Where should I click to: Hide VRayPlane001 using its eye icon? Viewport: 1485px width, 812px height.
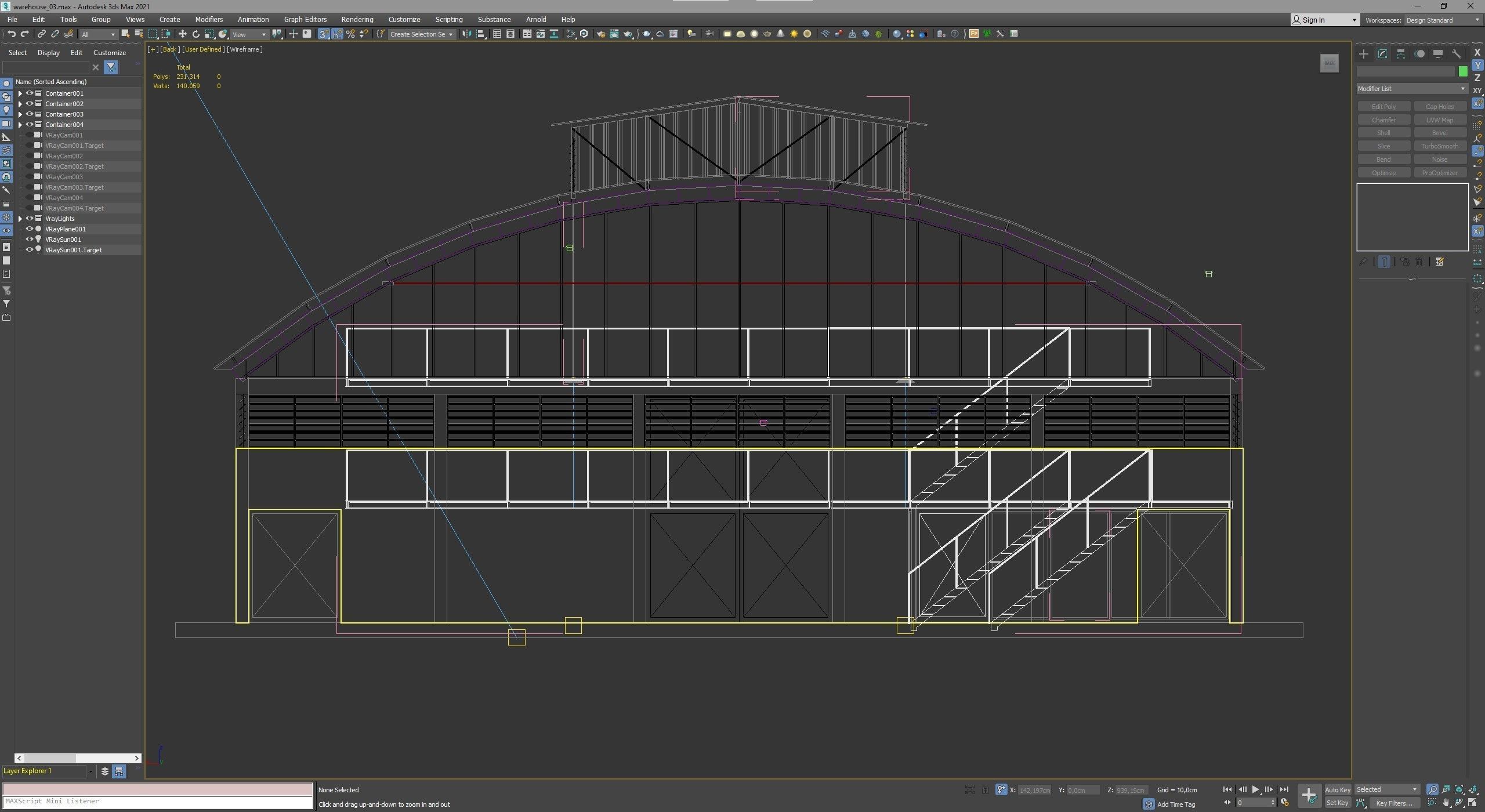tap(29, 229)
